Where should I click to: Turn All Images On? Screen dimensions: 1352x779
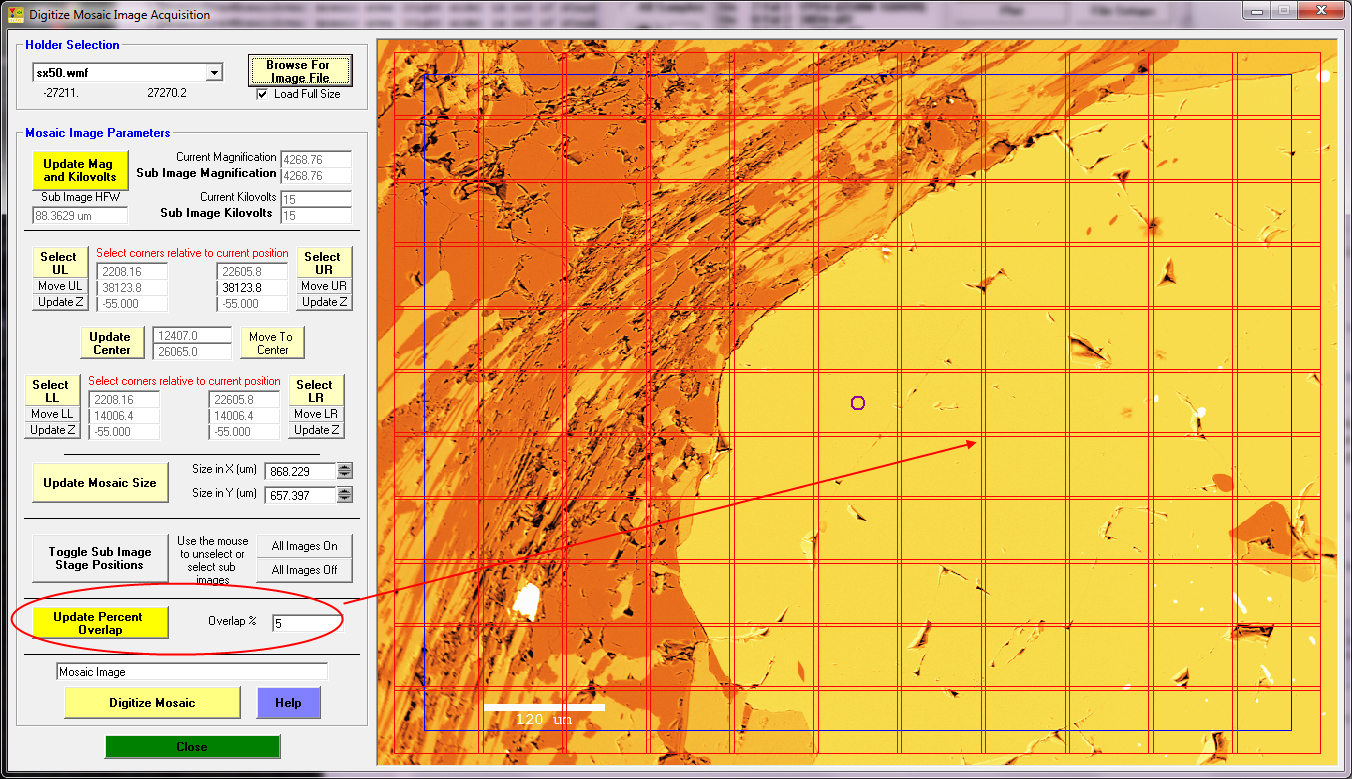(304, 546)
